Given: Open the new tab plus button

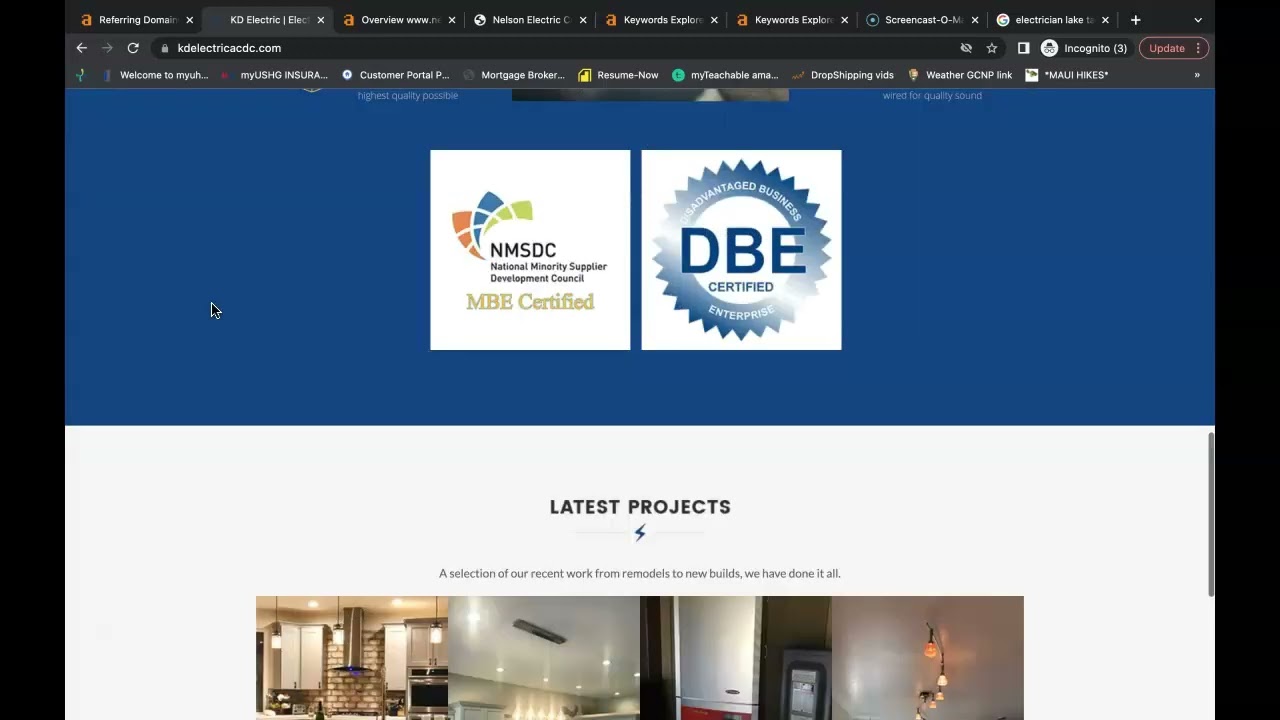Looking at the screenshot, I should pyautogui.click(x=1135, y=20).
